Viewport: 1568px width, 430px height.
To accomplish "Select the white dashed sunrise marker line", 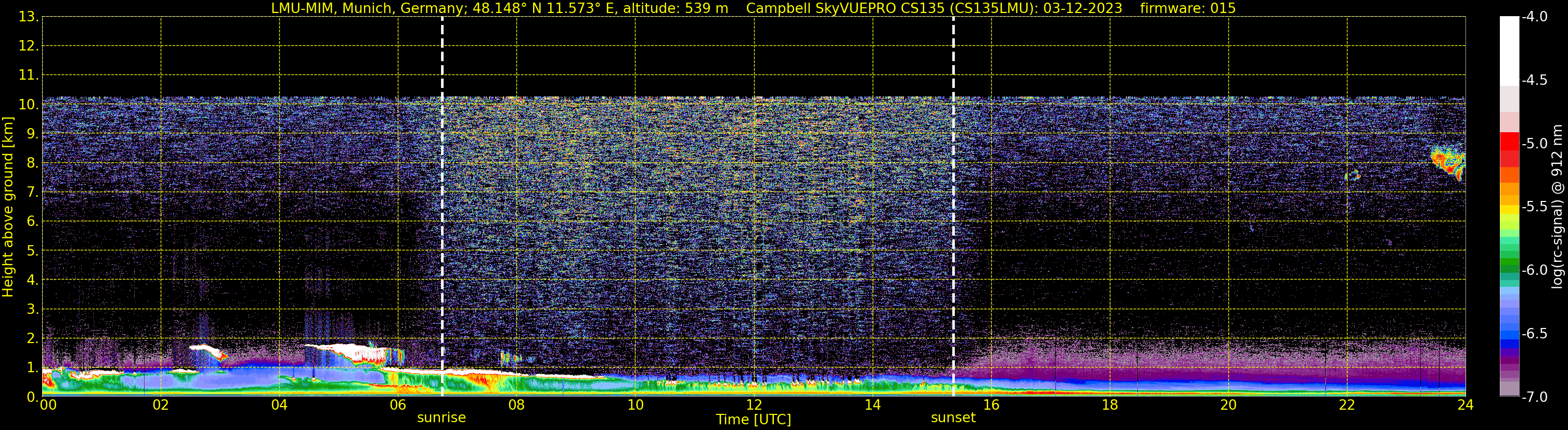I will point(442,207).
